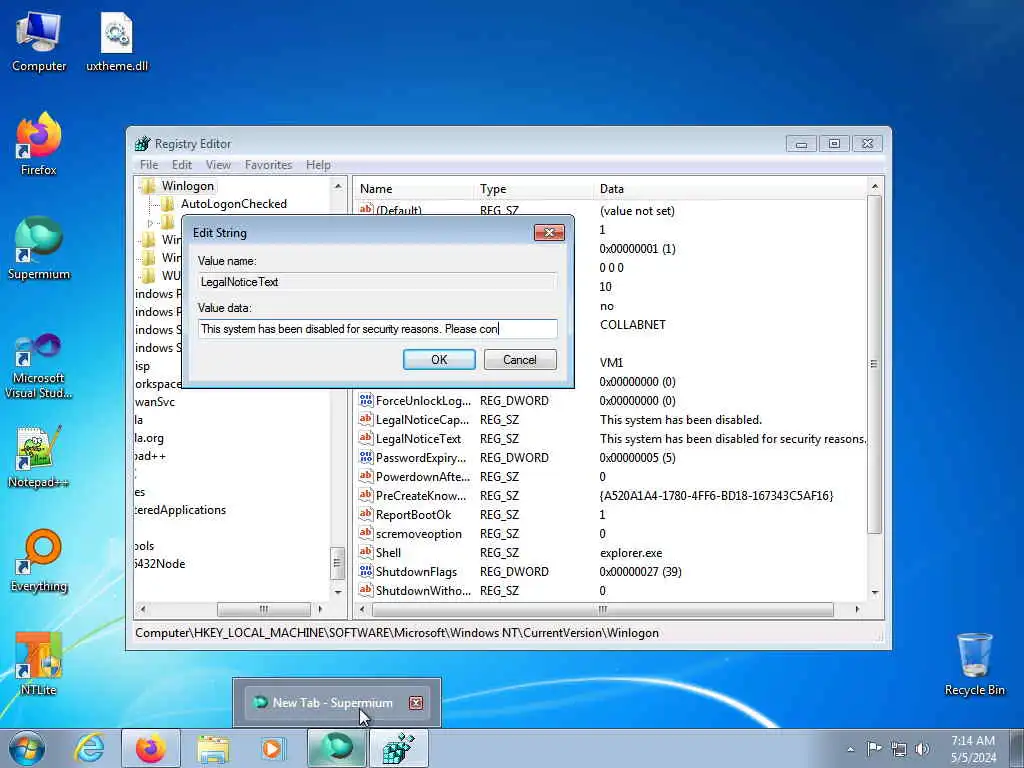Click the Action Center flag tray icon

tap(874, 748)
